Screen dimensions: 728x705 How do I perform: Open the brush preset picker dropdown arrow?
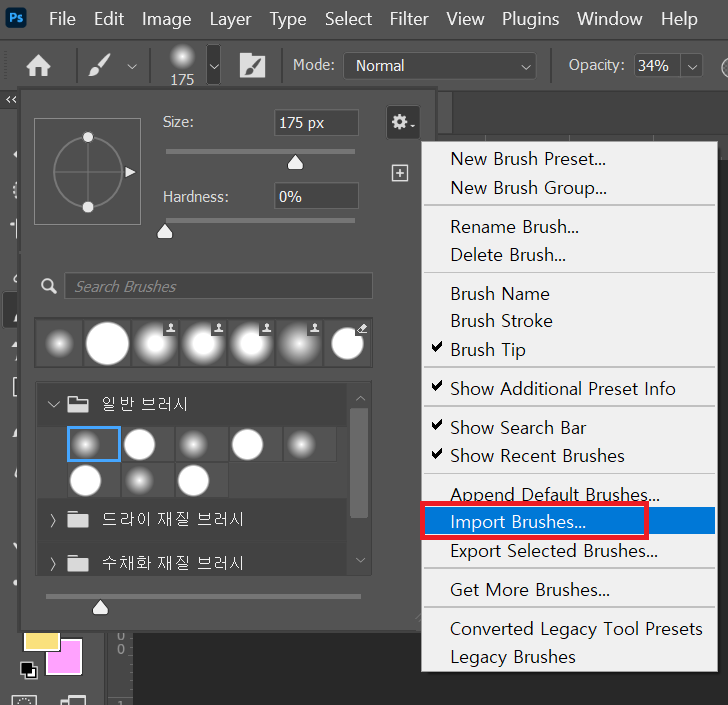coord(214,65)
